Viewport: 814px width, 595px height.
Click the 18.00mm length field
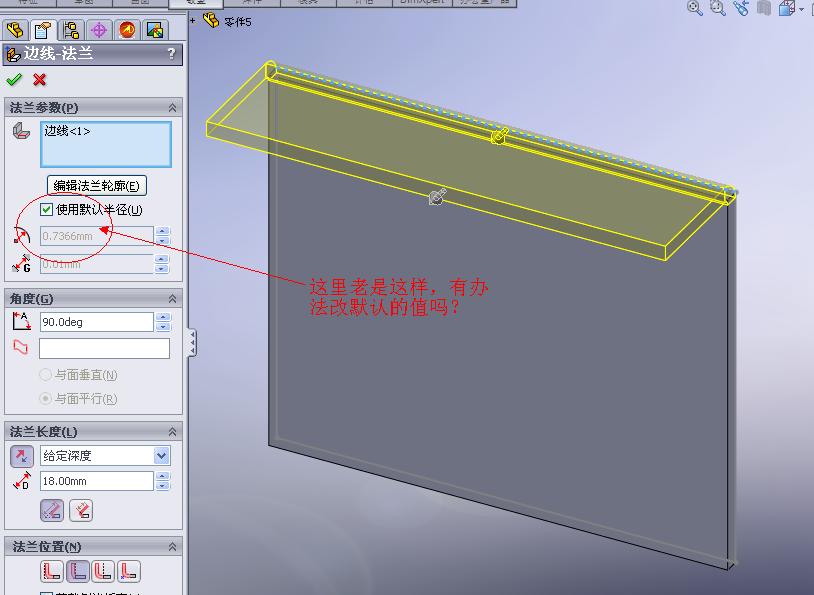(x=97, y=481)
